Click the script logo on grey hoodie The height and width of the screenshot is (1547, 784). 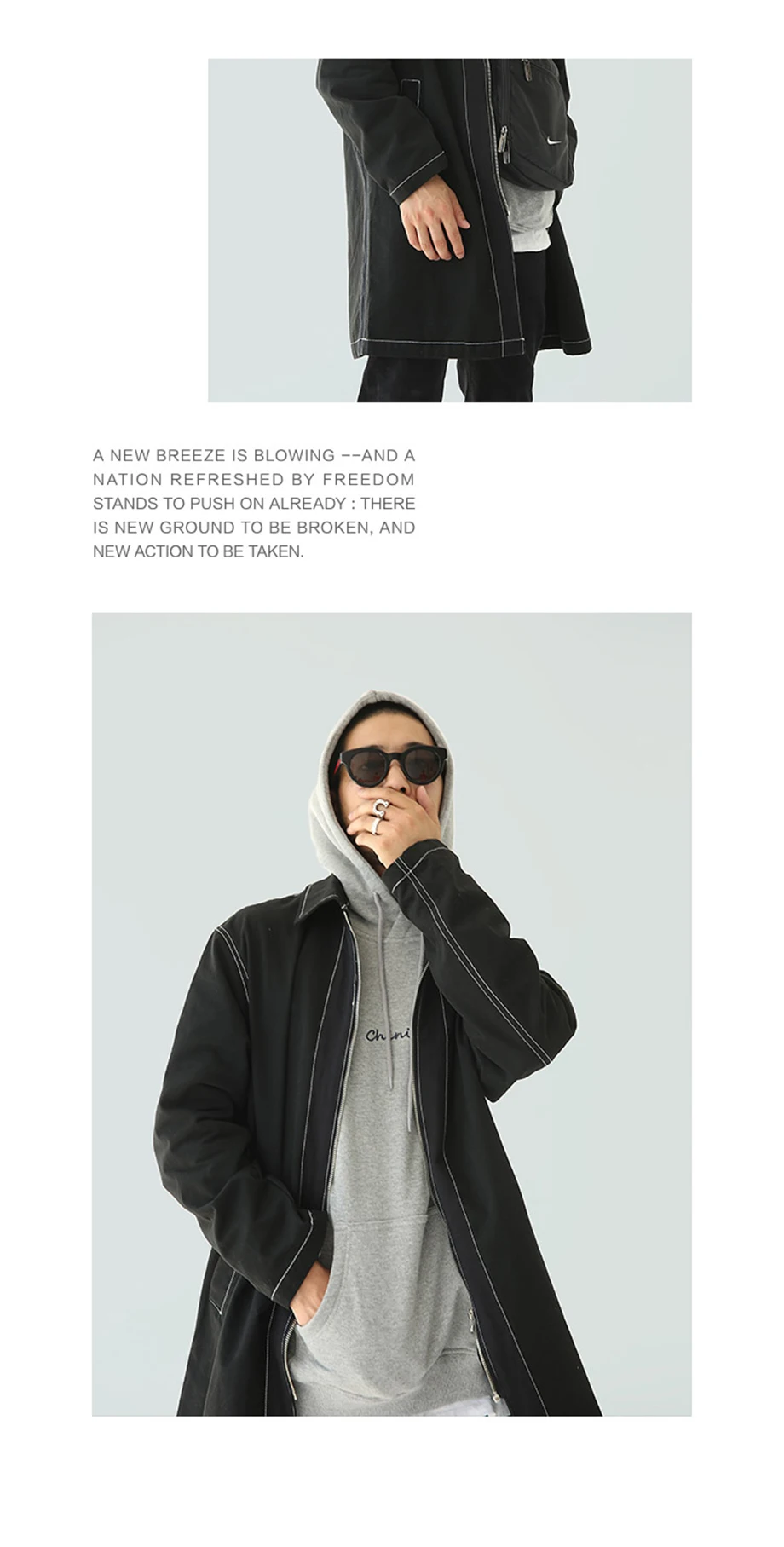point(388,1036)
